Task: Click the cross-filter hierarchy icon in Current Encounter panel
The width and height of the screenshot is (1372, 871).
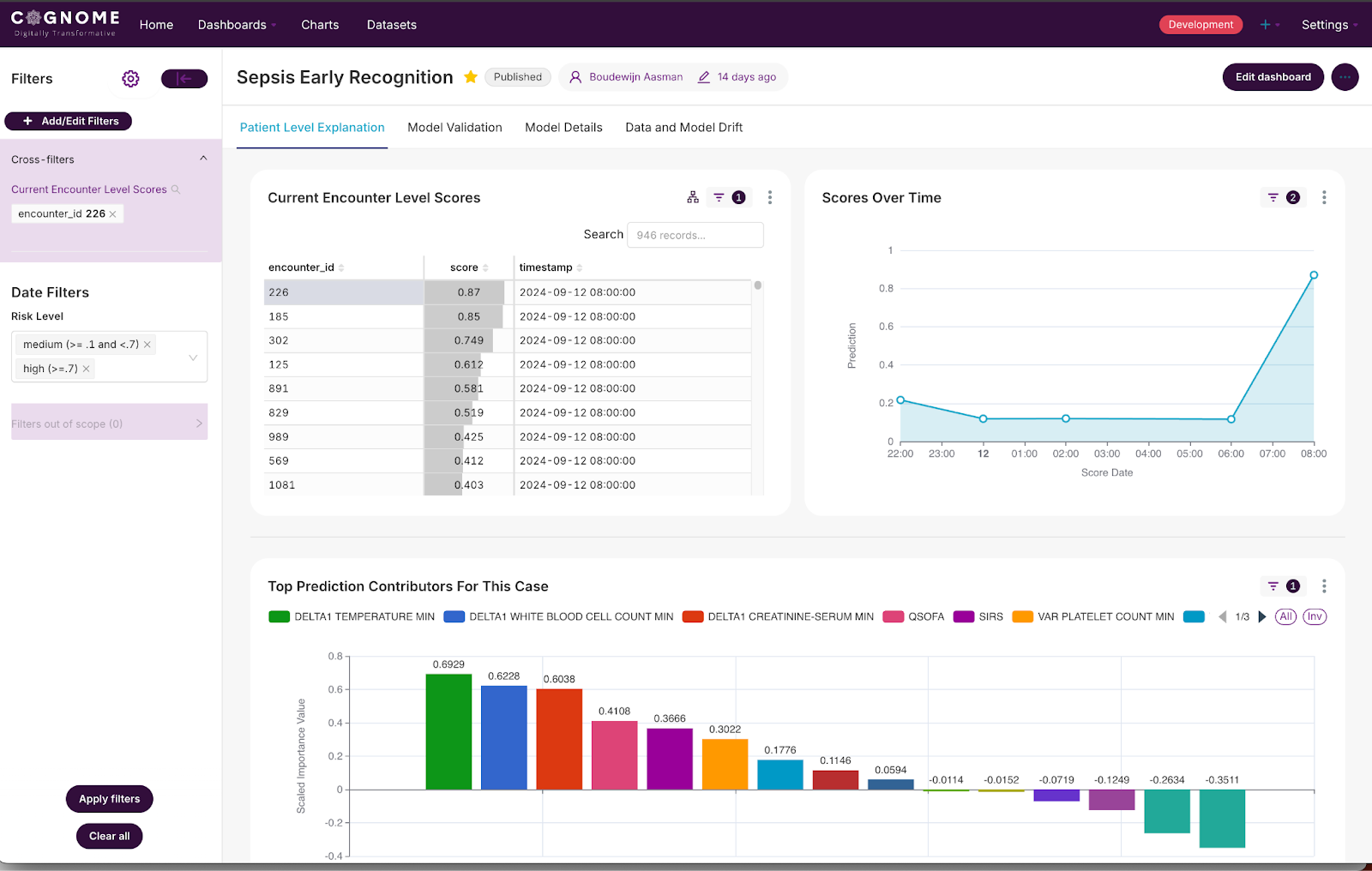Action: [x=693, y=197]
